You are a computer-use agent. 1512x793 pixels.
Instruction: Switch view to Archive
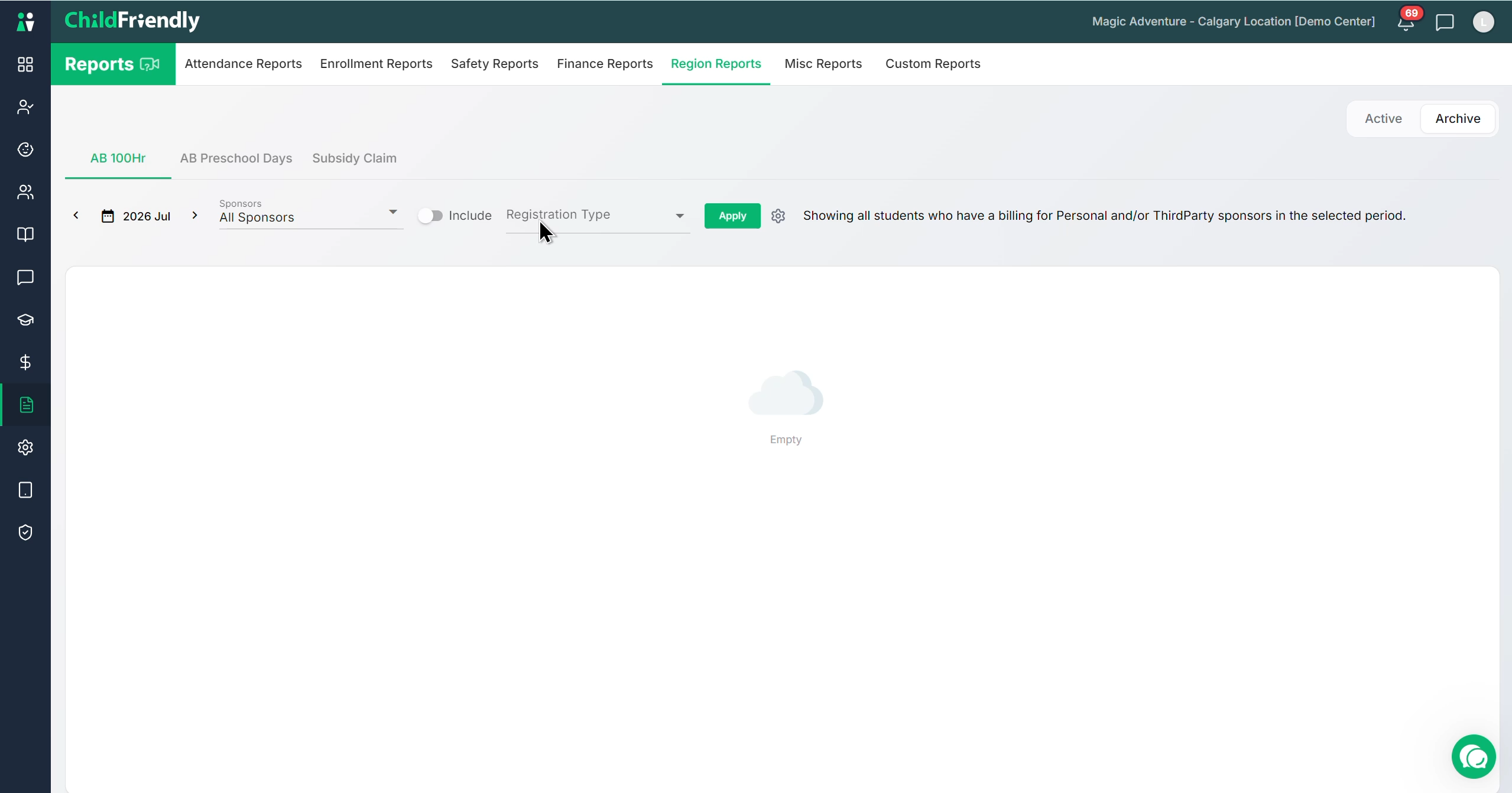(1458, 119)
